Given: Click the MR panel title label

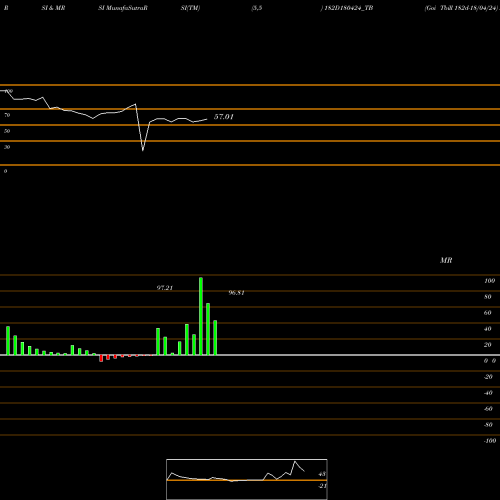Looking at the screenshot, I should point(446,260).
